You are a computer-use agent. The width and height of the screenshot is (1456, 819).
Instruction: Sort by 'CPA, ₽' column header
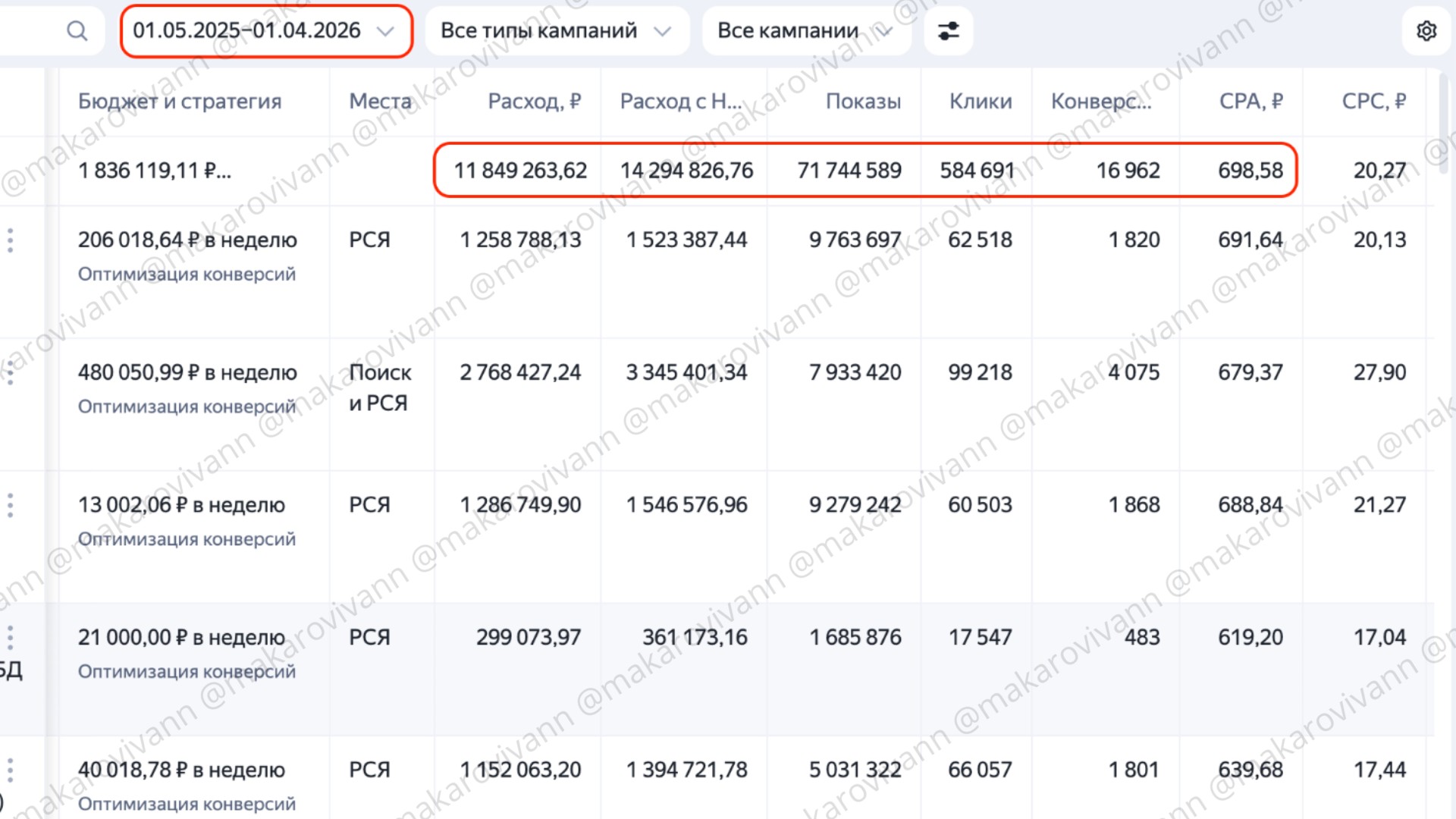click(x=1250, y=101)
